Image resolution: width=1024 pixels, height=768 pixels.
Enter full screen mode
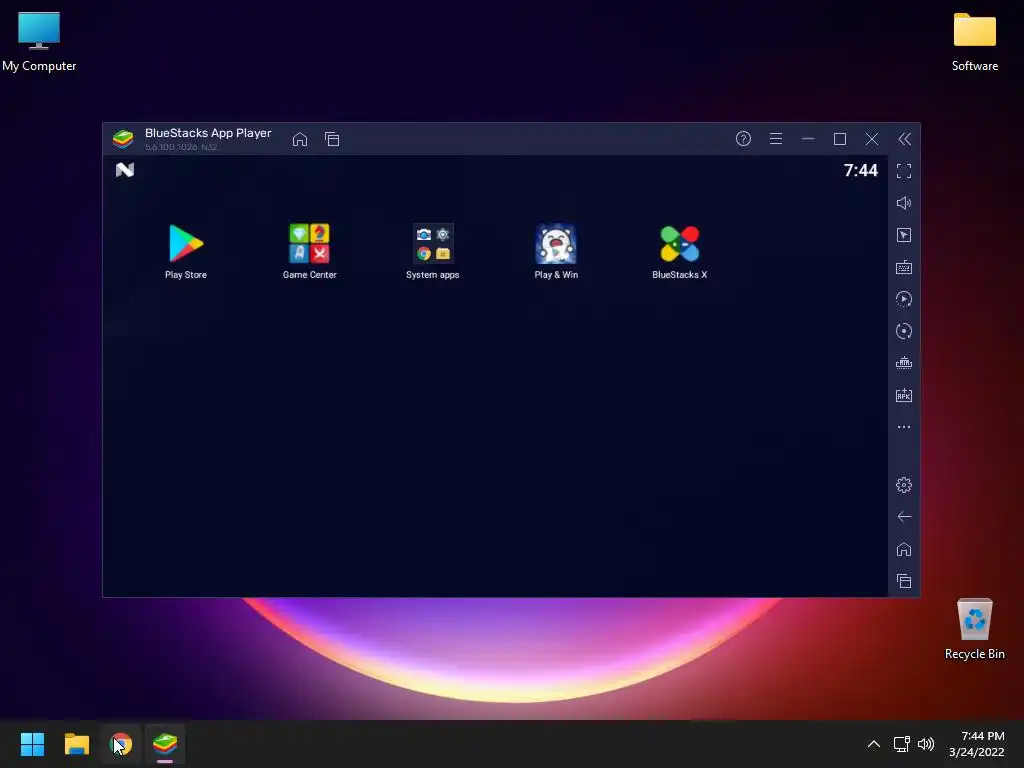[904, 171]
